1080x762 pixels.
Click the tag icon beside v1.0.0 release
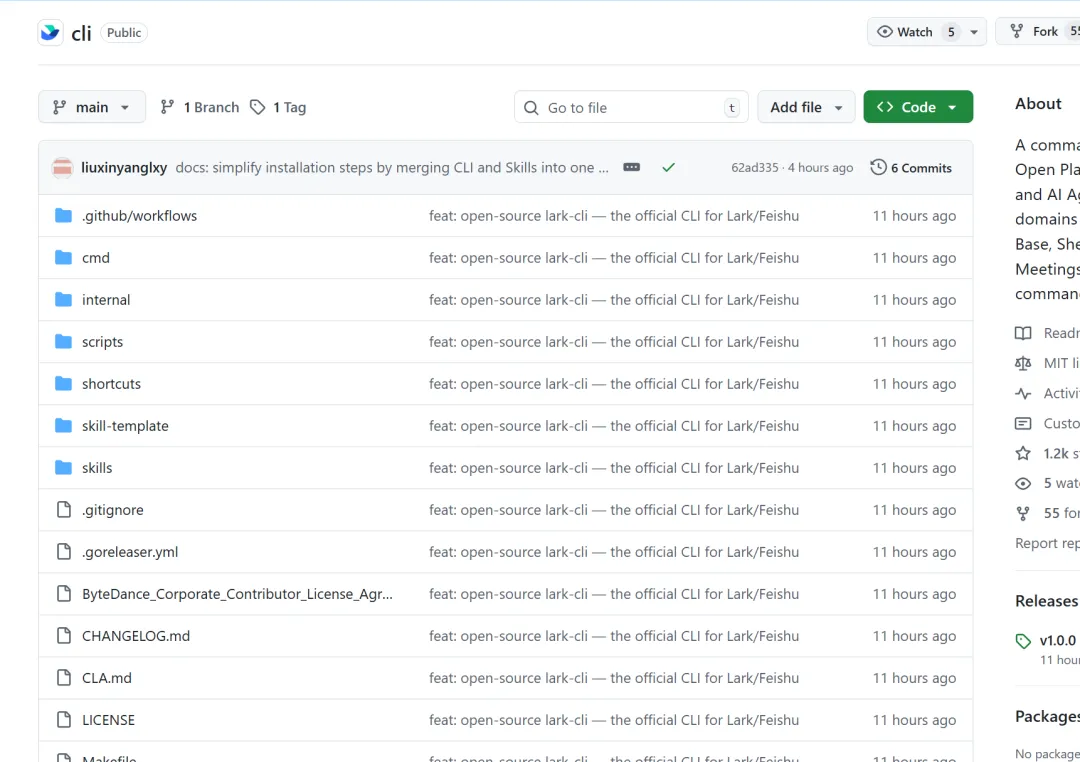click(1024, 641)
